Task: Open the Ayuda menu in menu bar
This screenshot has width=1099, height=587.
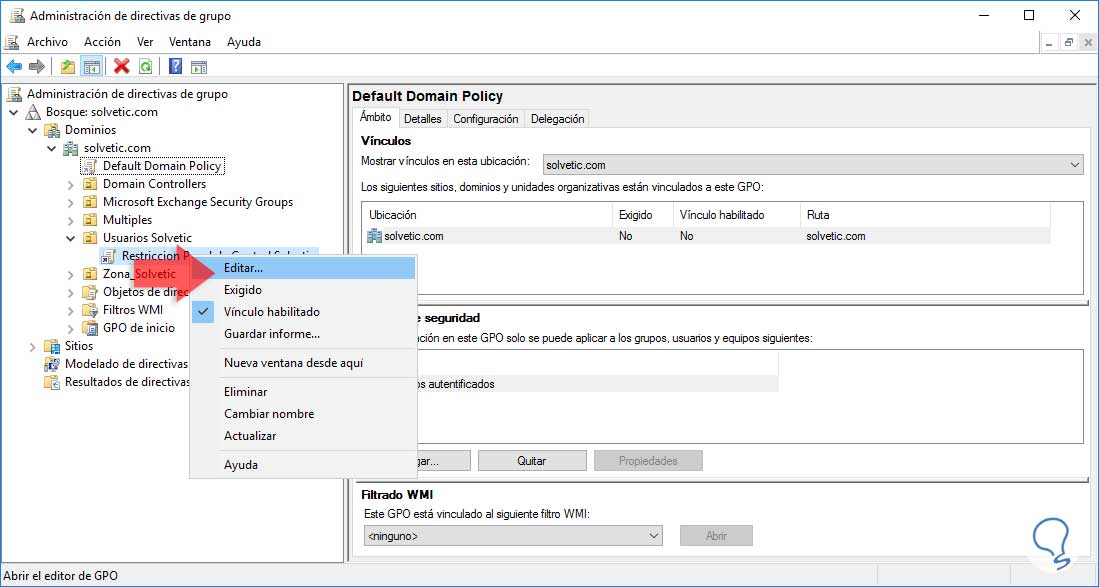Action: 244,42
